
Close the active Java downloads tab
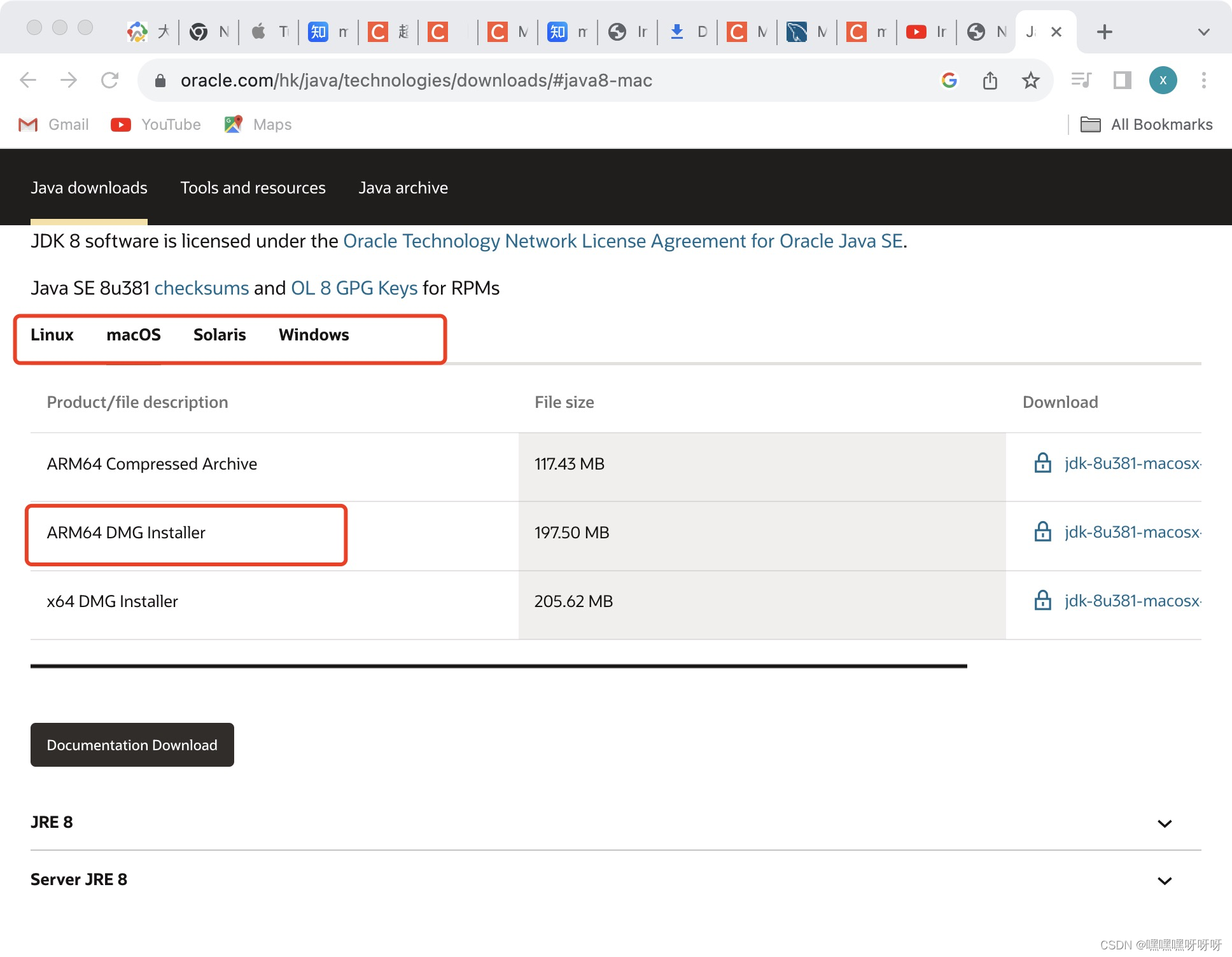[x=1056, y=32]
